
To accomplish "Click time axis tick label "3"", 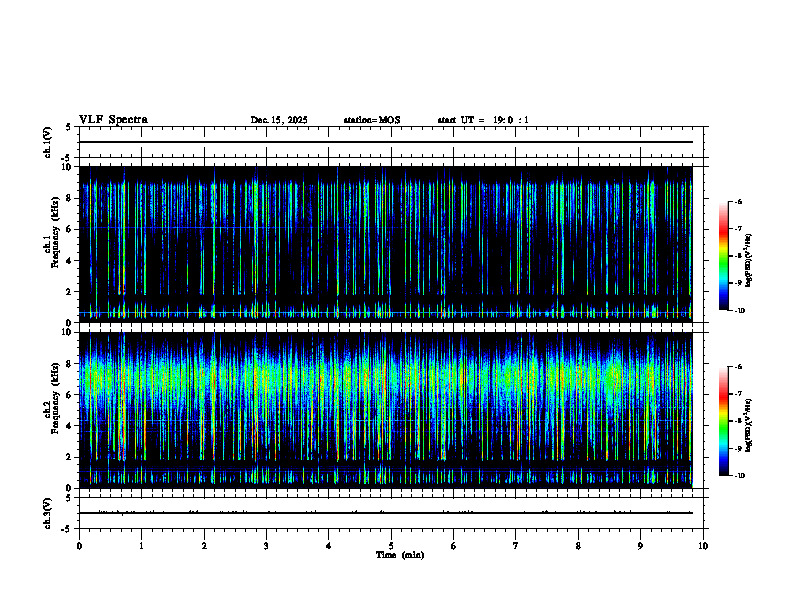I will click(266, 546).
